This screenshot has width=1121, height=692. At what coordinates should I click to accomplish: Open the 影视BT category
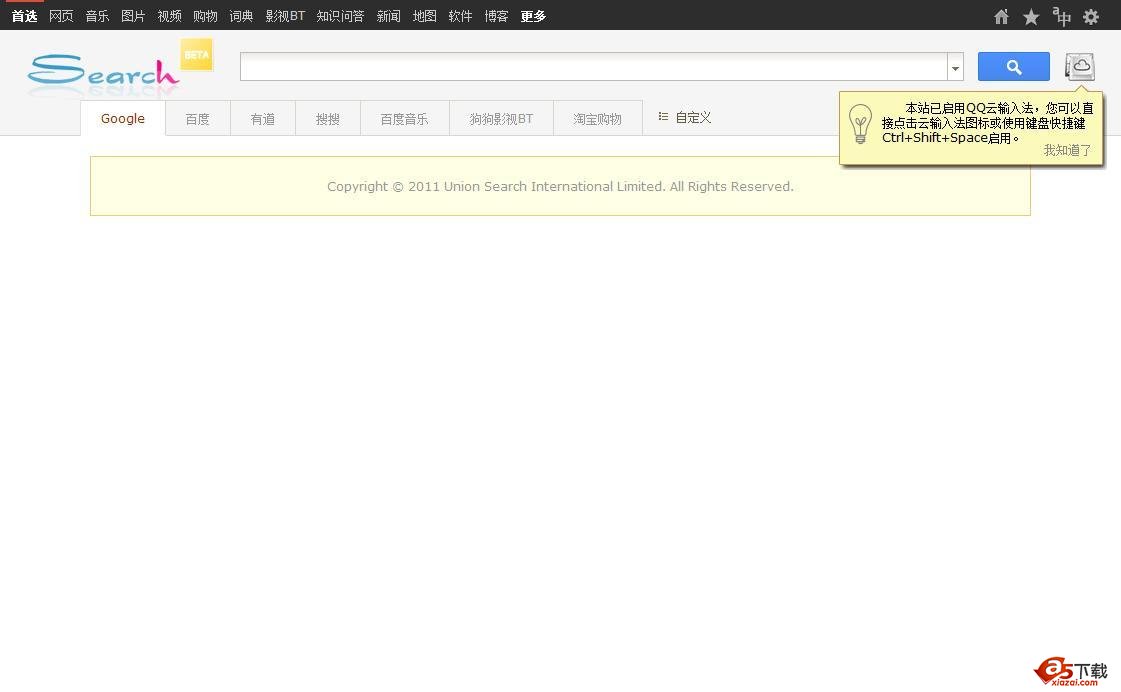pos(285,16)
